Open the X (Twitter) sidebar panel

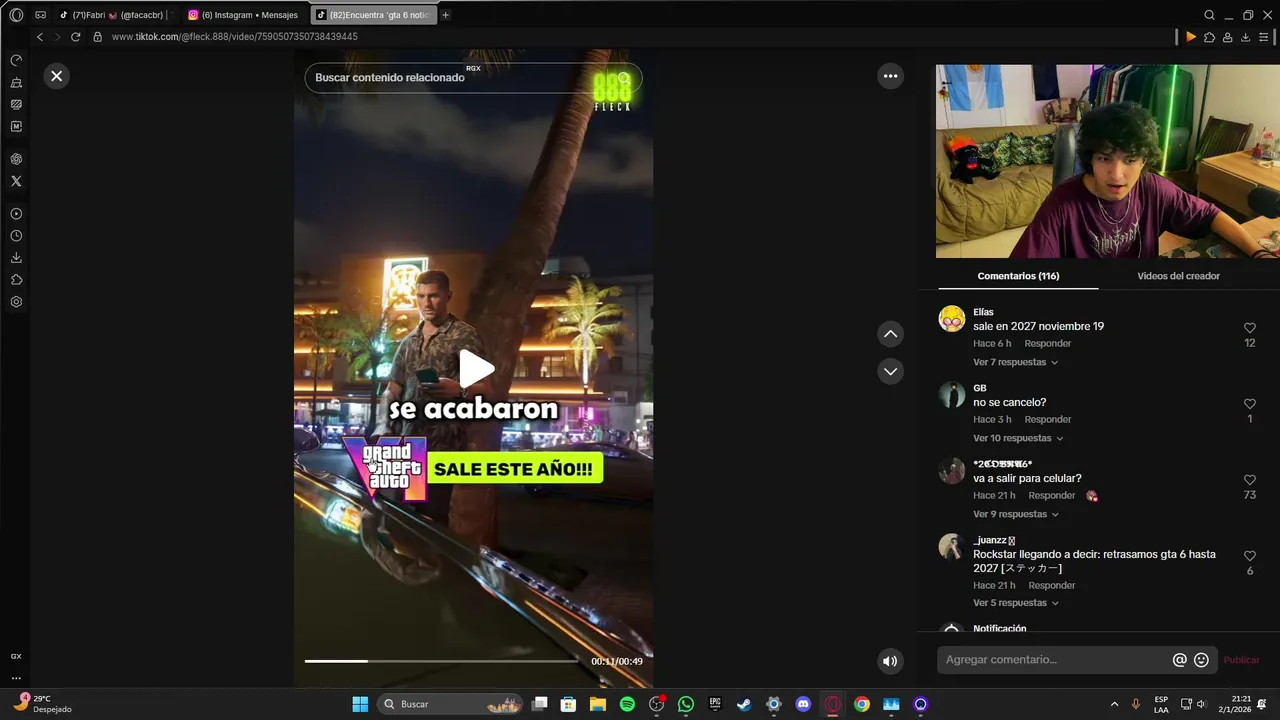coord(16,181)
